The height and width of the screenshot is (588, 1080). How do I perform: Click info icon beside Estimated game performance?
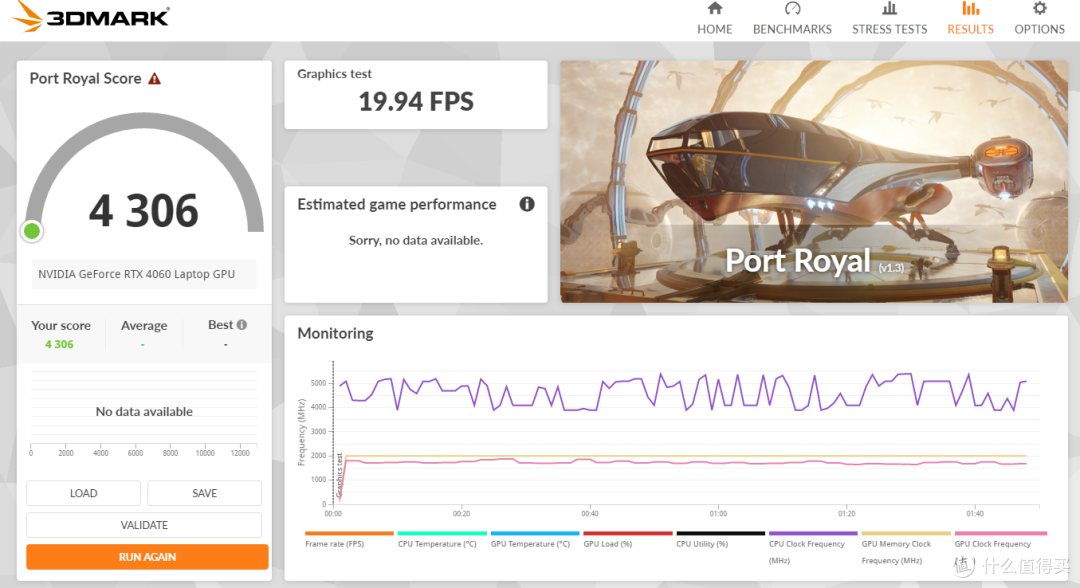coord(527,204)
